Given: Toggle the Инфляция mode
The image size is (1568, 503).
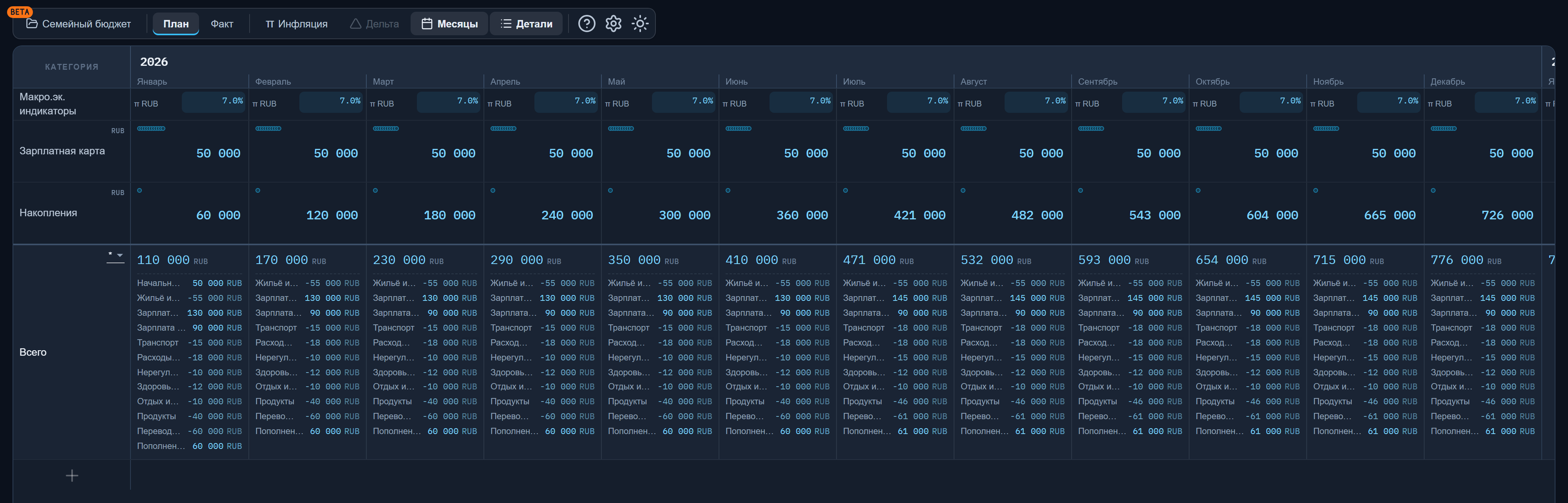Looking at the screenshot, I should (x=297, y=24).
